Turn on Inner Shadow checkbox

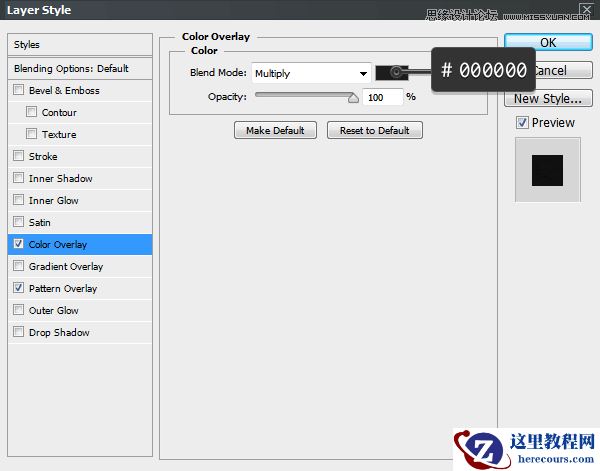pos(18,178)
